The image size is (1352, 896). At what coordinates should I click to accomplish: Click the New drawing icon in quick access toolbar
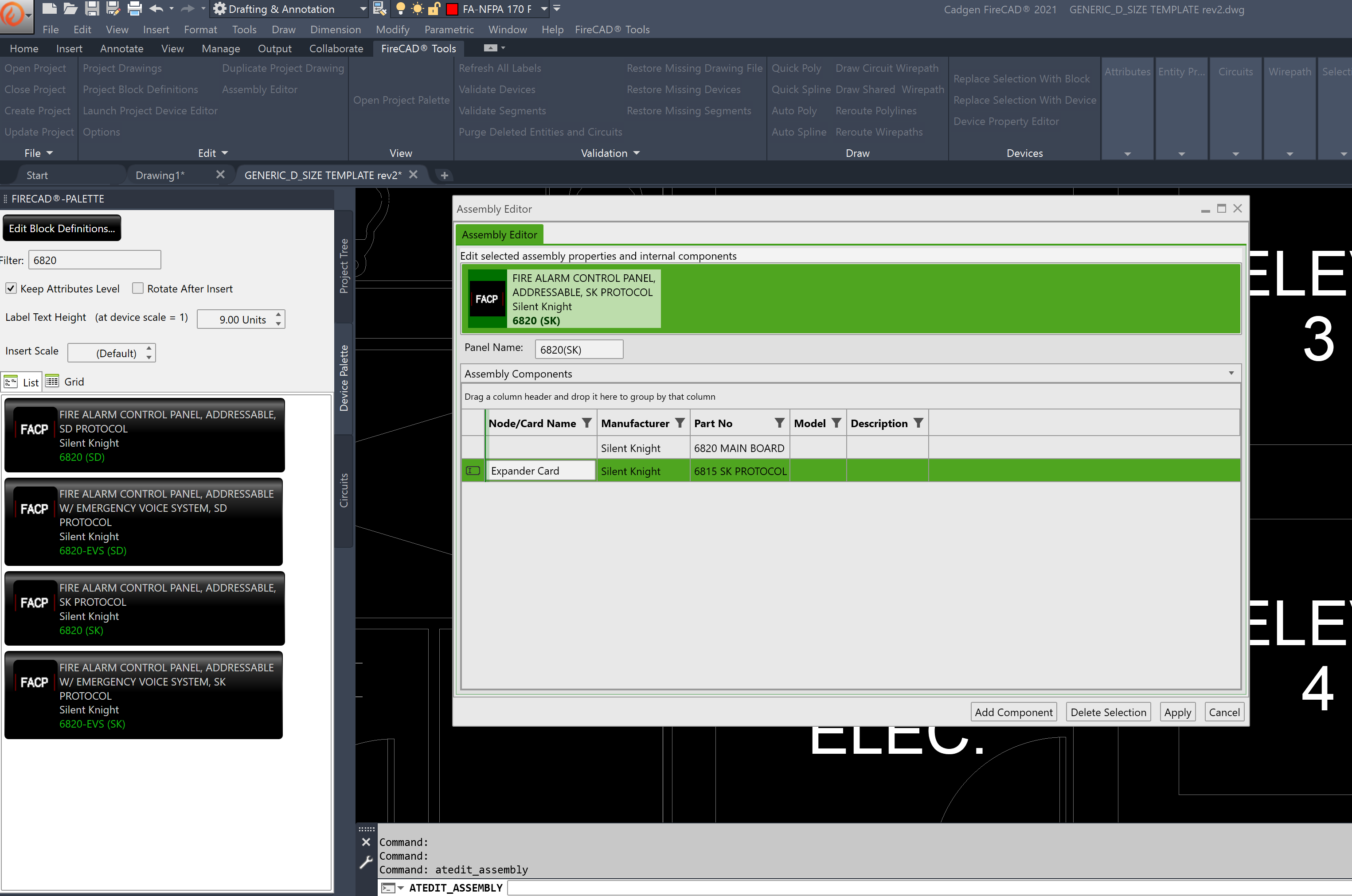point(50,8)
